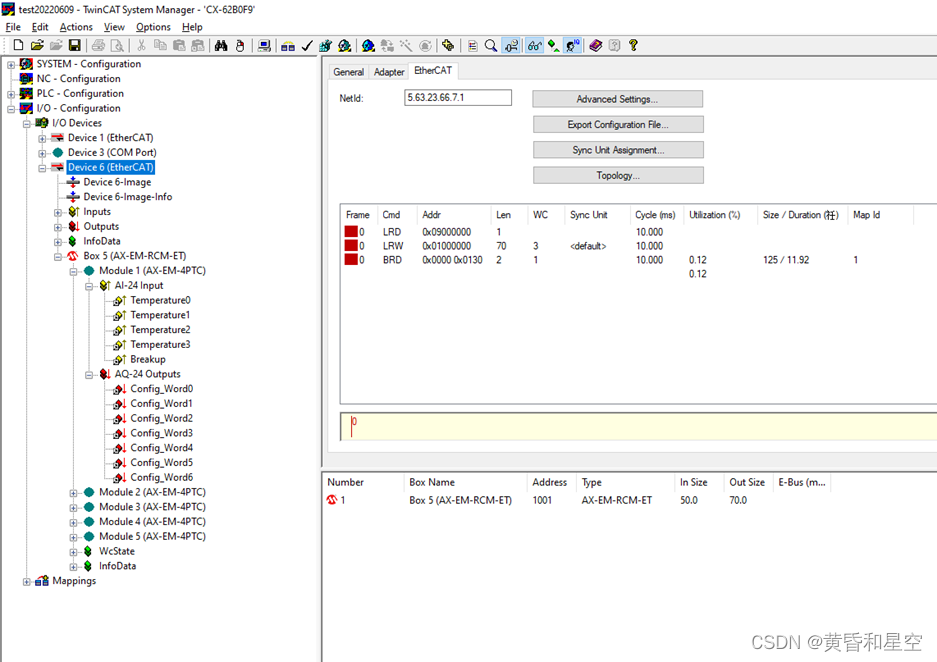Collapse Box 5 (AX-EM-RCM-ET) node

[x=57, y=257]
